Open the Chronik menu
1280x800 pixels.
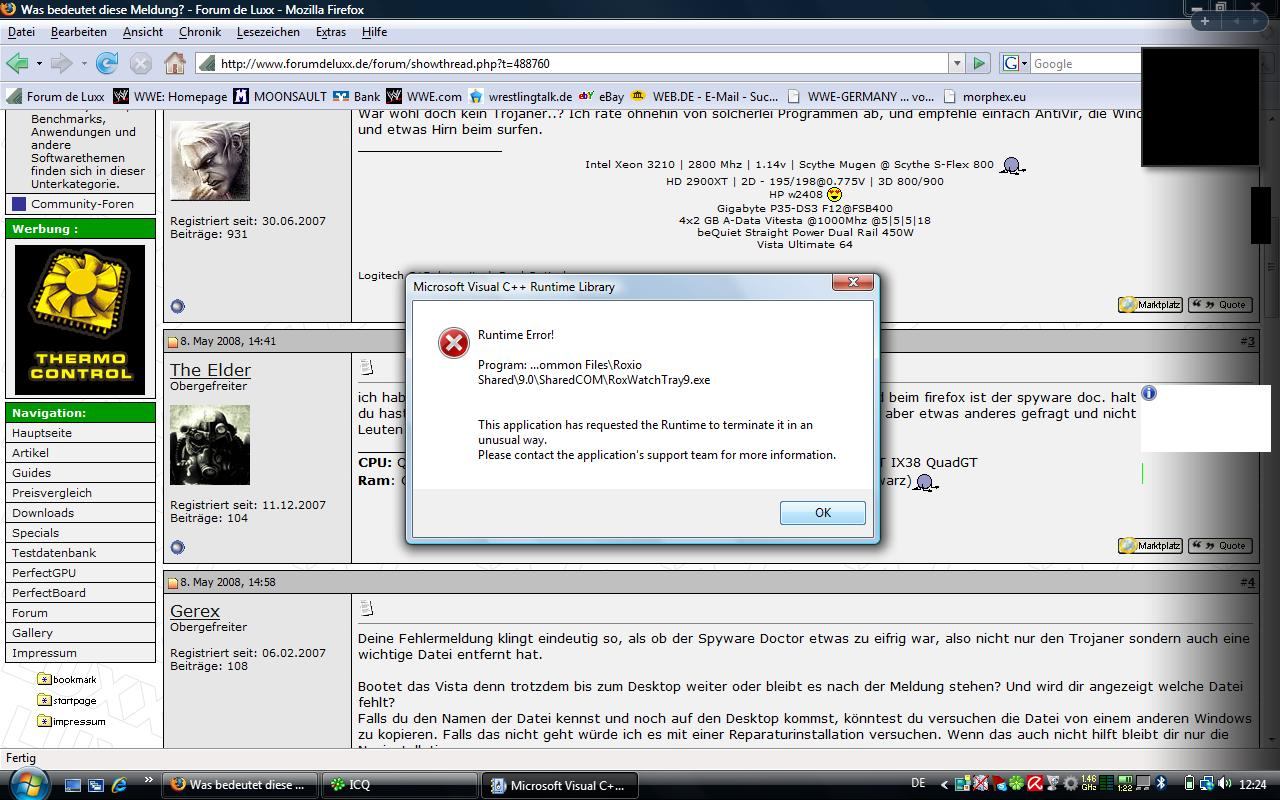click(200, 32)
